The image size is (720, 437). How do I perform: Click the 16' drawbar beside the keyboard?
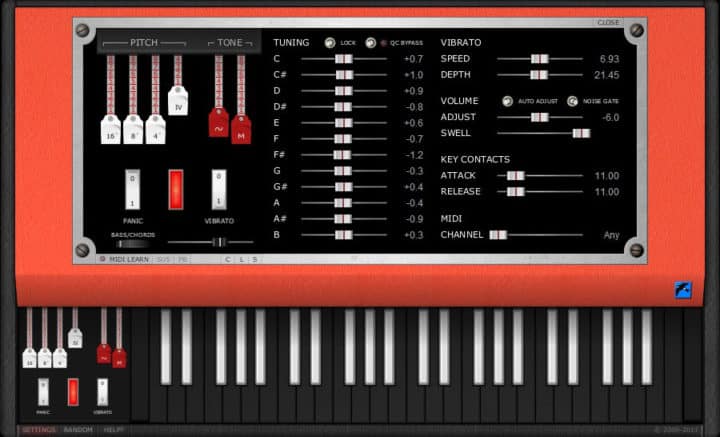[29, 358]
